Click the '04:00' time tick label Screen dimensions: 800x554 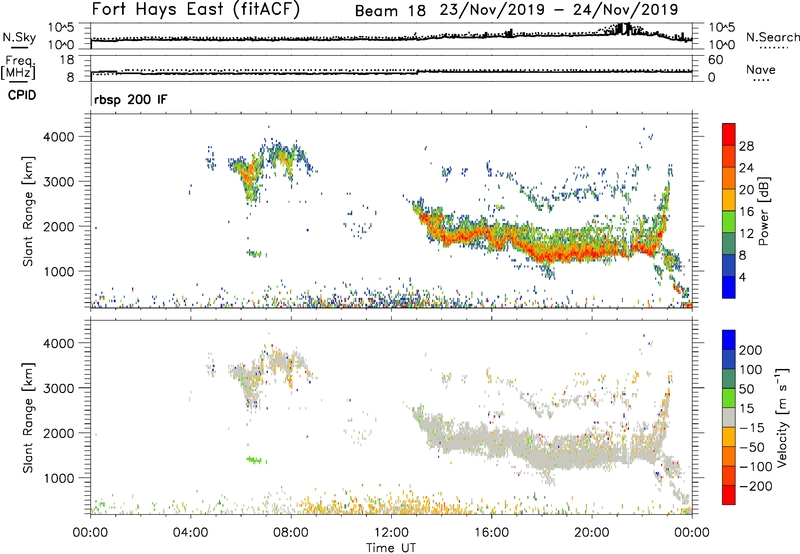[190, 533]
